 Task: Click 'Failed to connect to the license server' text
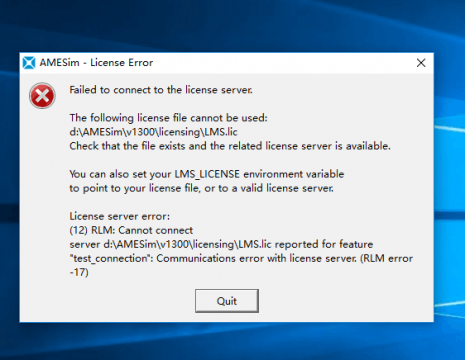161,90
